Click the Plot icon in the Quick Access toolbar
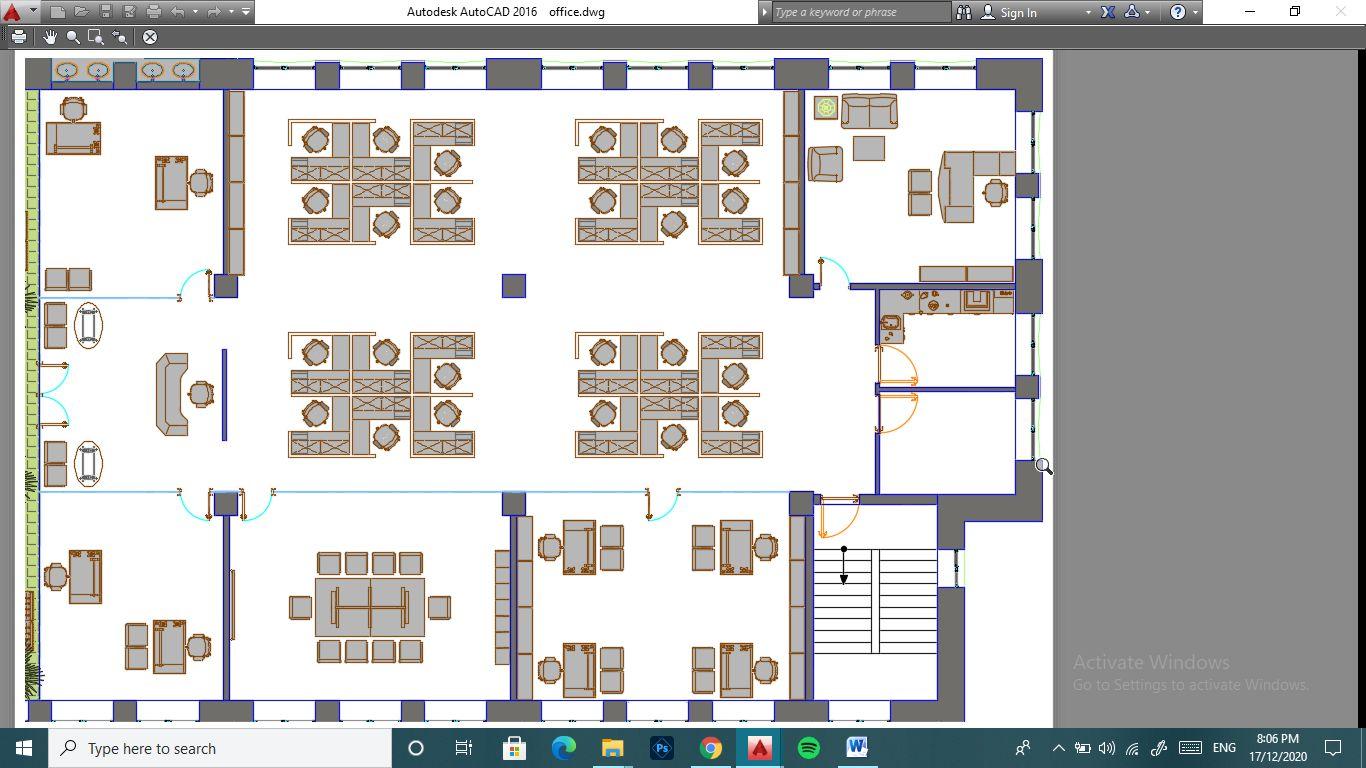This screenshot has width=1366, height=768. [x=153, y=12]
